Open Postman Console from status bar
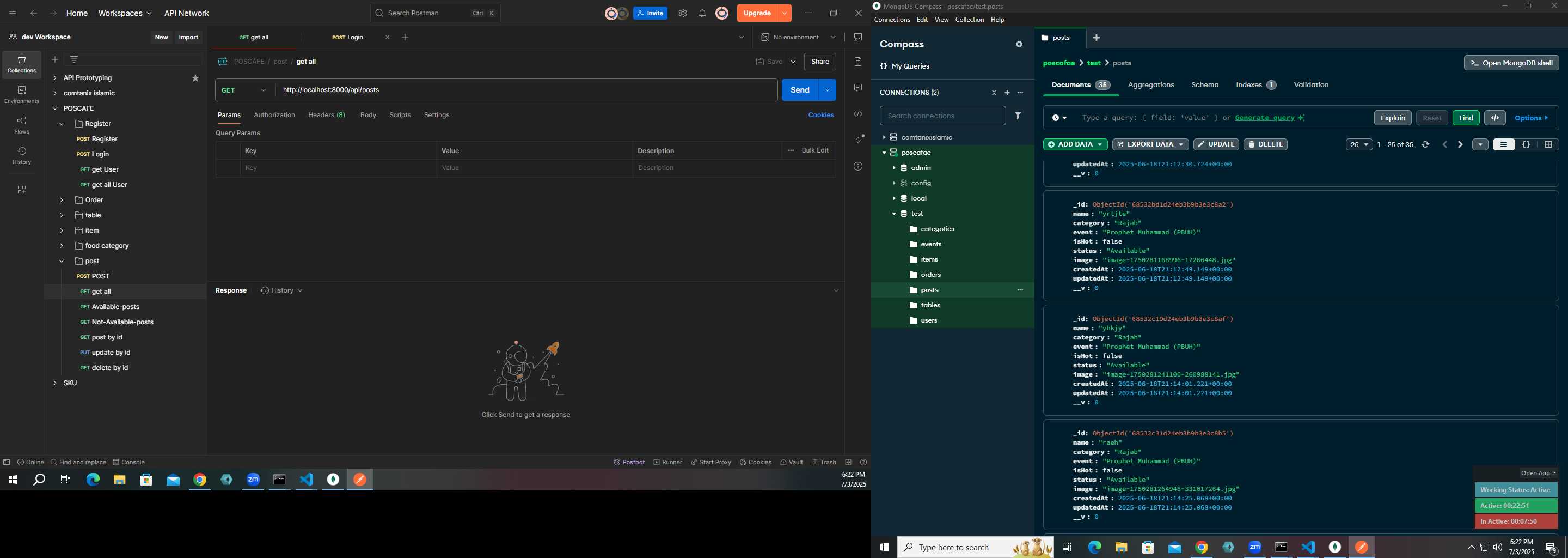This screenshot has width=1568, height=558. point(128,462)
